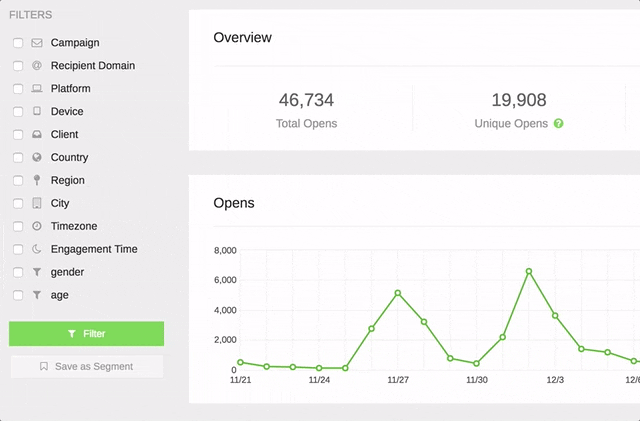Screen dimensions: 640x421
Task: Click the envelope icon beside Campaign
Action: [37, 42]
